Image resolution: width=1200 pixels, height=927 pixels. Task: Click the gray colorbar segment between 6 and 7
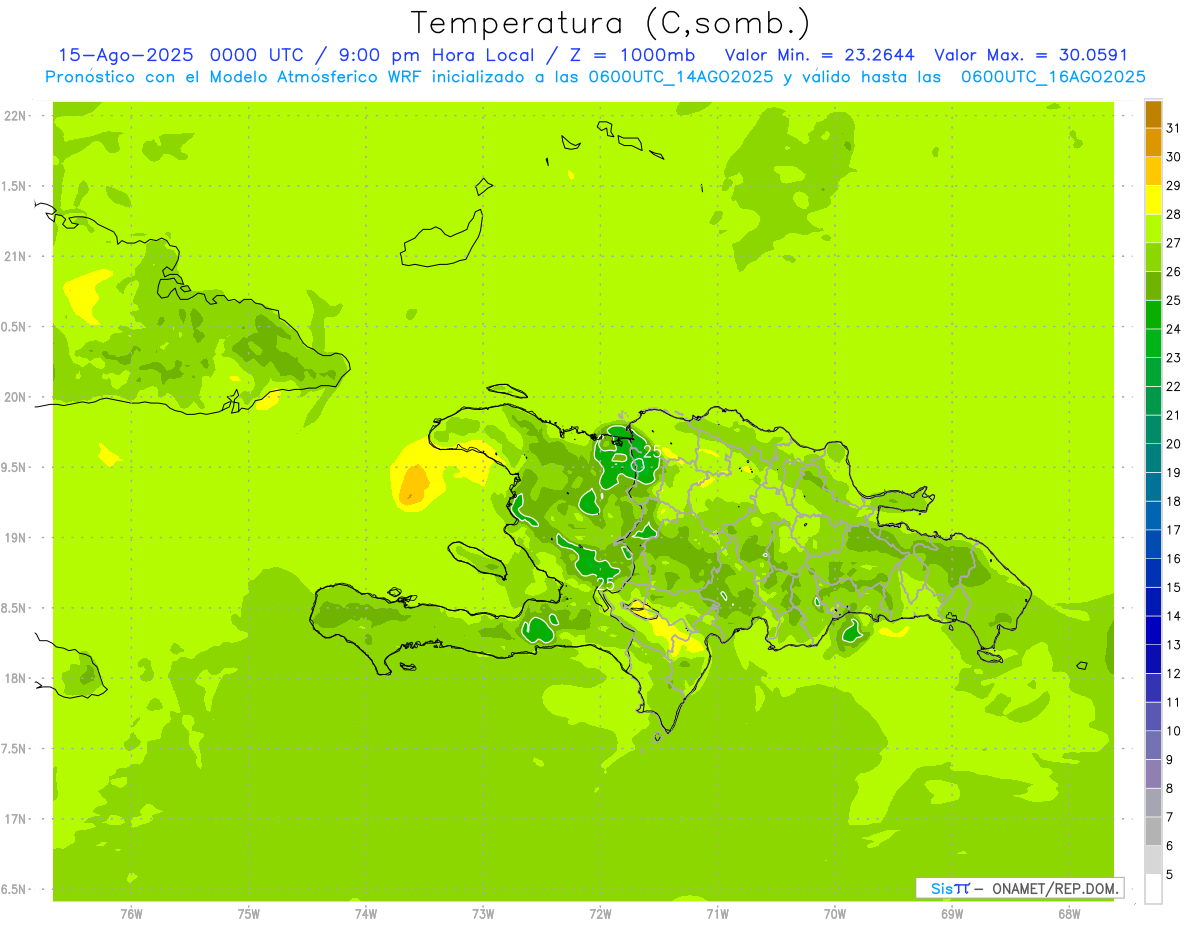pos(1153,831)
